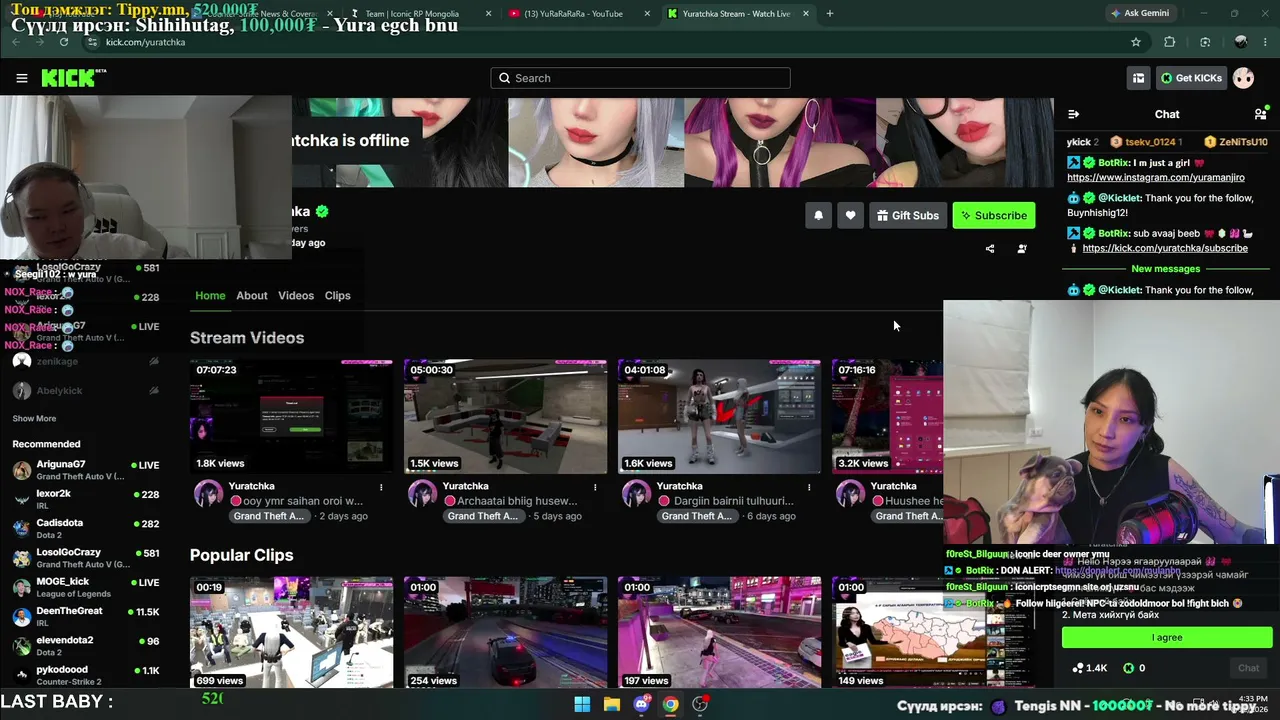
Task: Jump to New messages in chat
Action: [1165, 269]
